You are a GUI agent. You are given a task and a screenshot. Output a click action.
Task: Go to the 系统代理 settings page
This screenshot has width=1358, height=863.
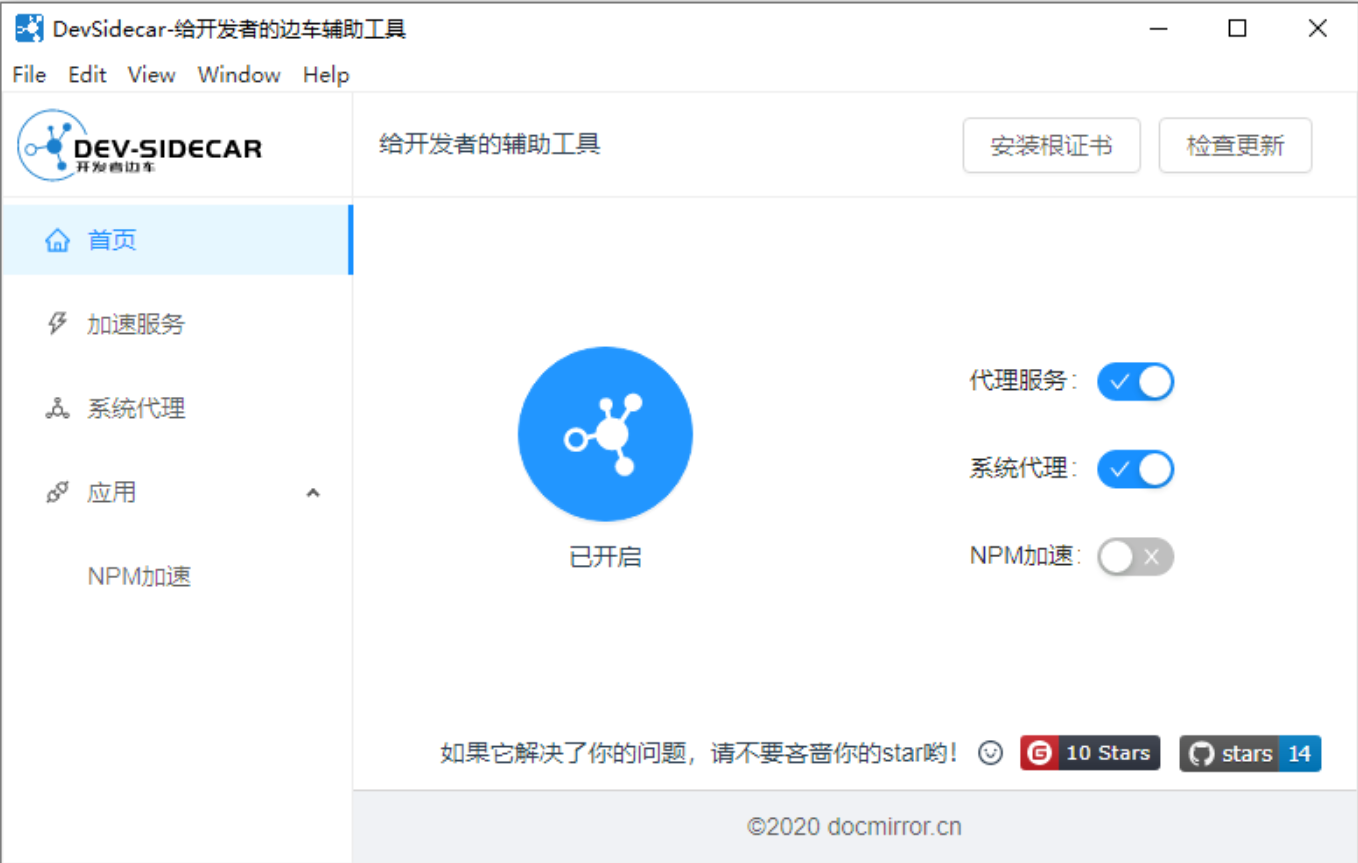176,408
